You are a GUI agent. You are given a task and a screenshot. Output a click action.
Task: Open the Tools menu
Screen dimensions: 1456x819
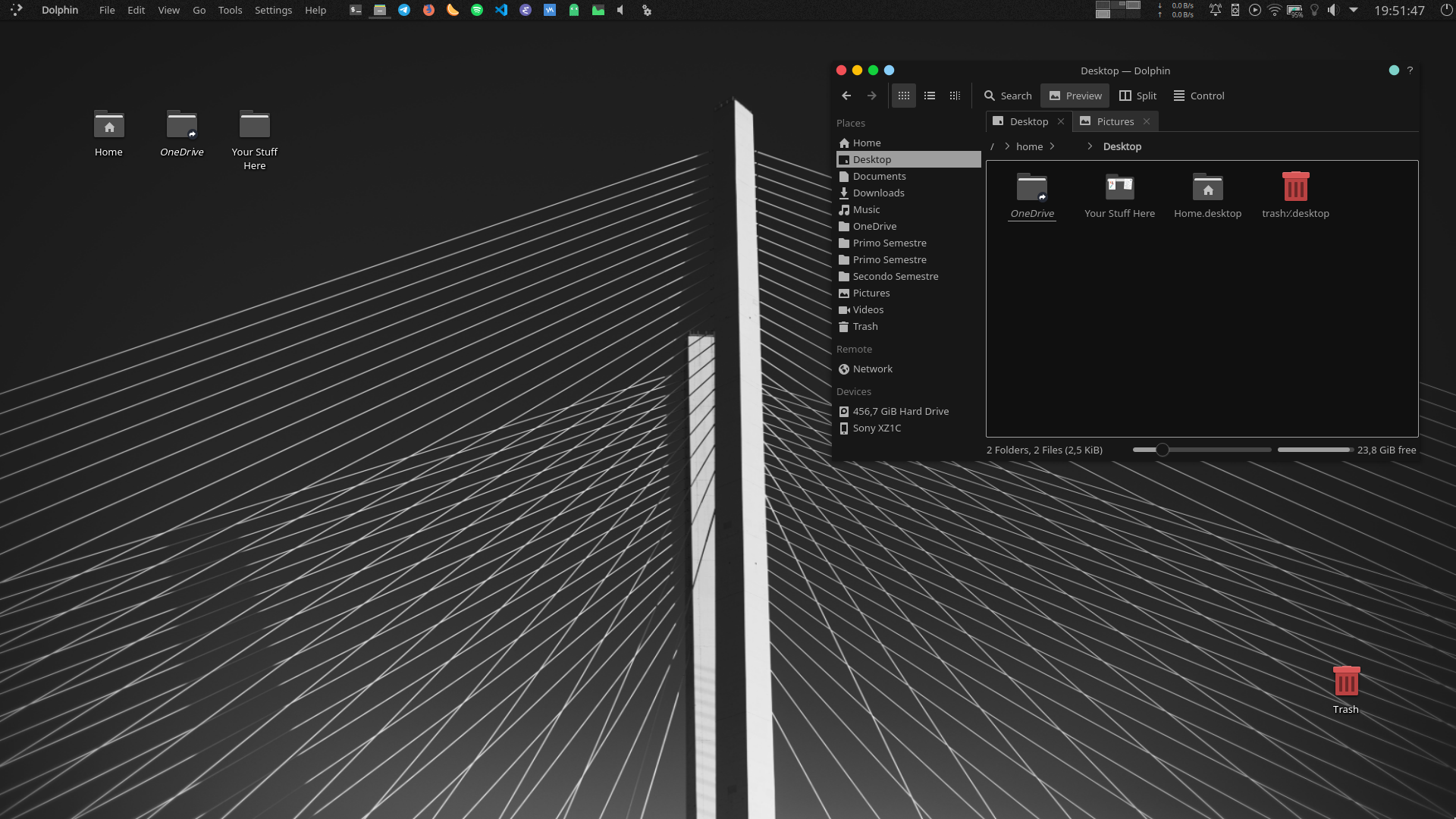[230, 10]
